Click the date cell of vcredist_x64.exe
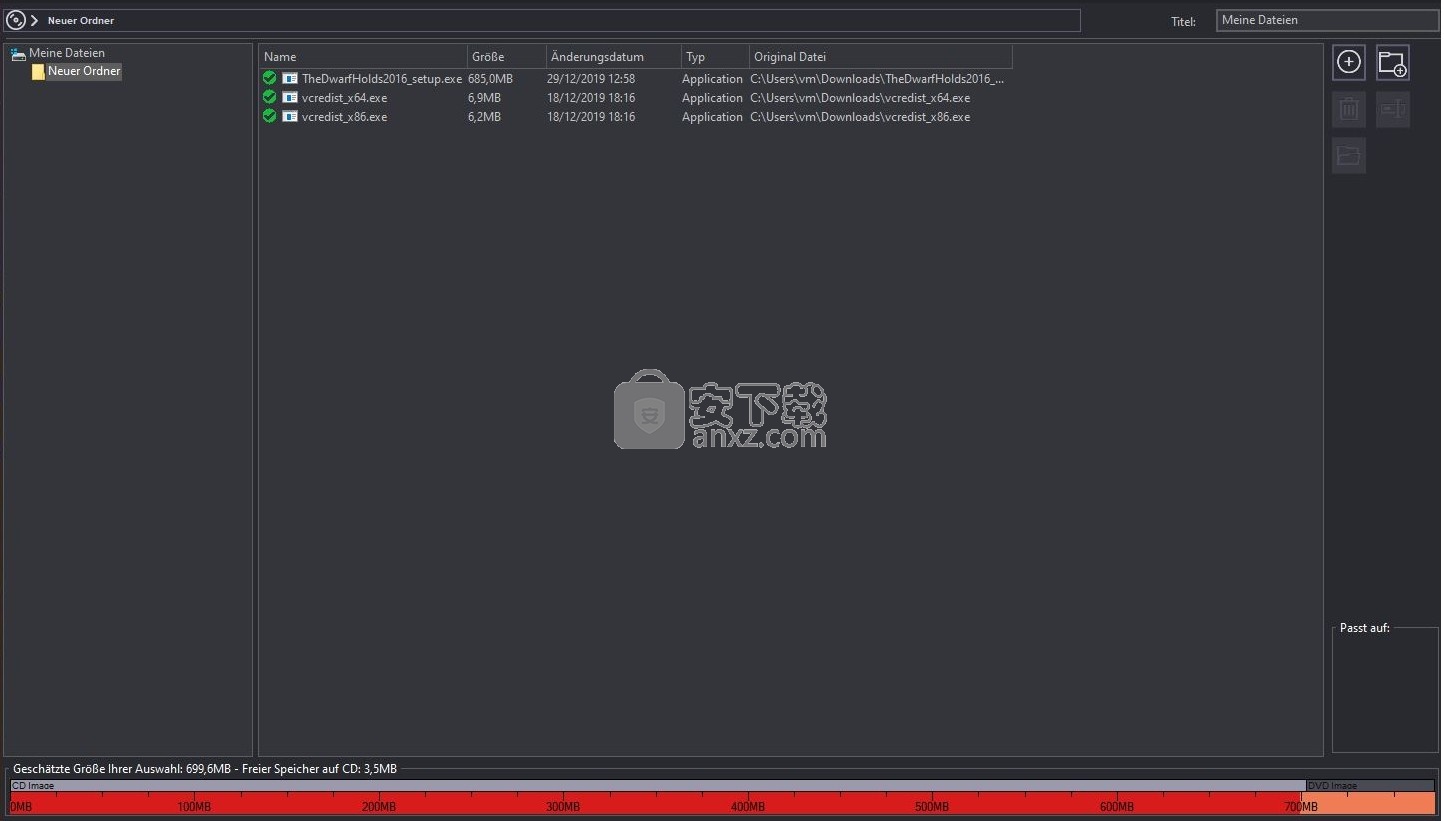 coord(591,98)
